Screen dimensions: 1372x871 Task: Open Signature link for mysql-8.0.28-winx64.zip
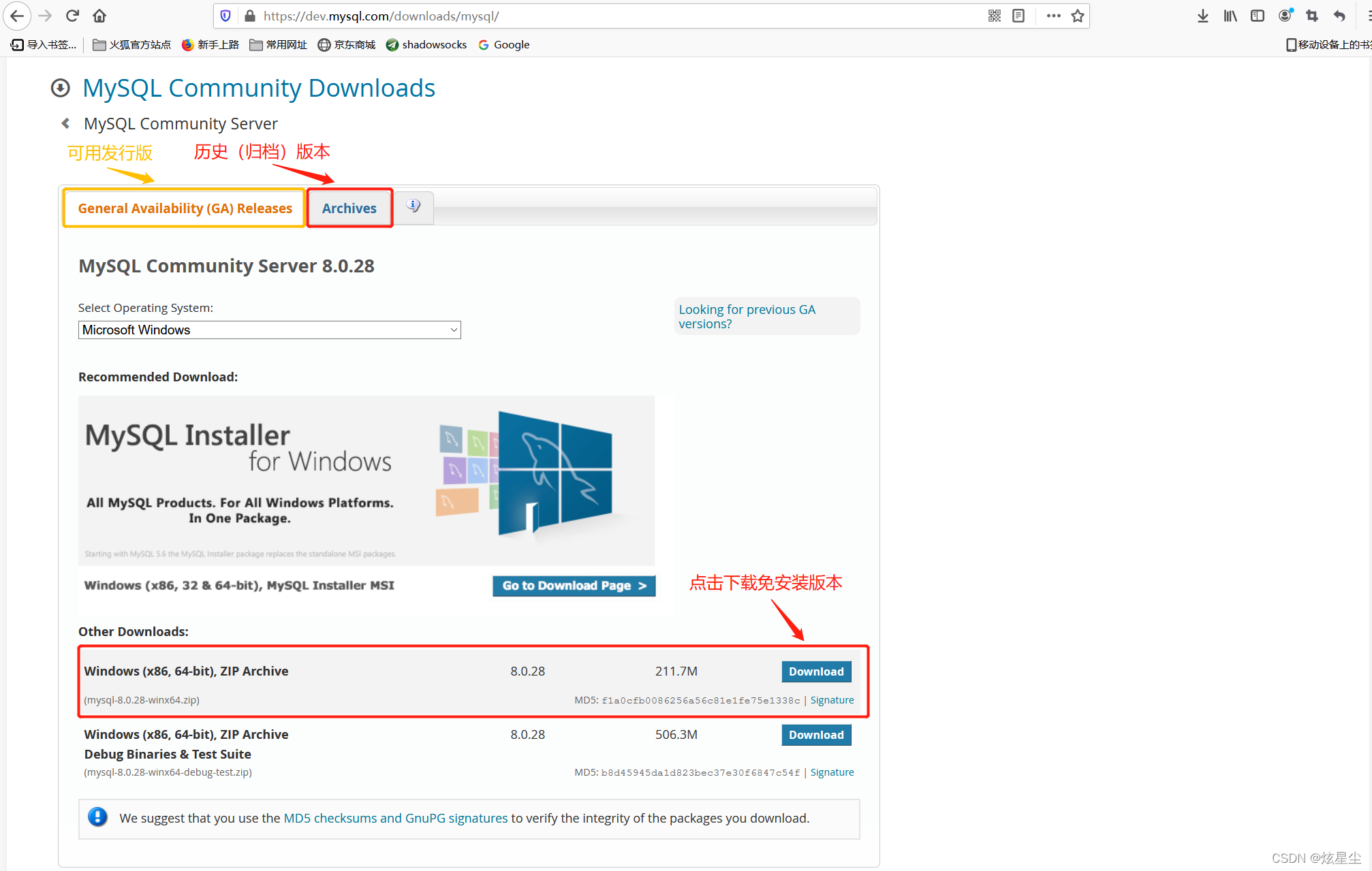coord(832,700)
